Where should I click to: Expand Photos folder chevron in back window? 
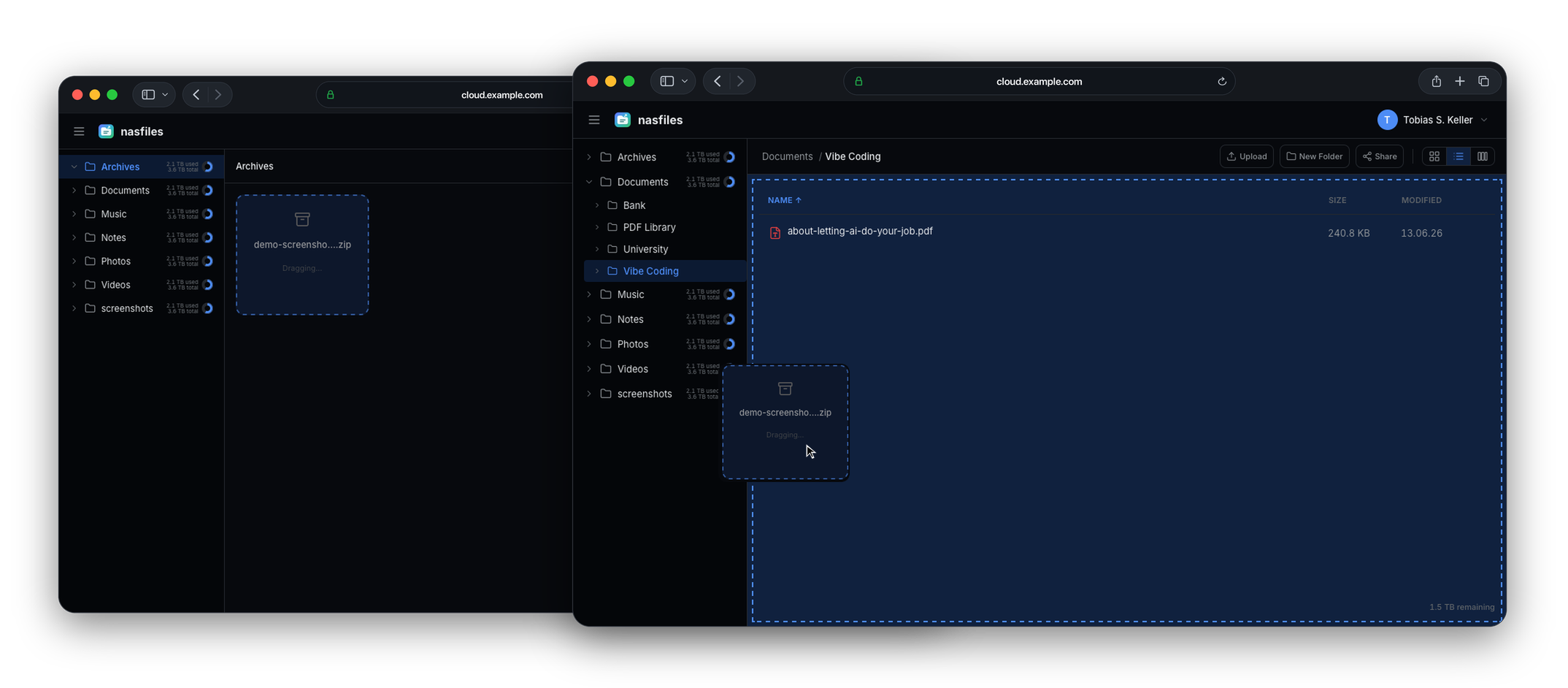click(74, 261)
